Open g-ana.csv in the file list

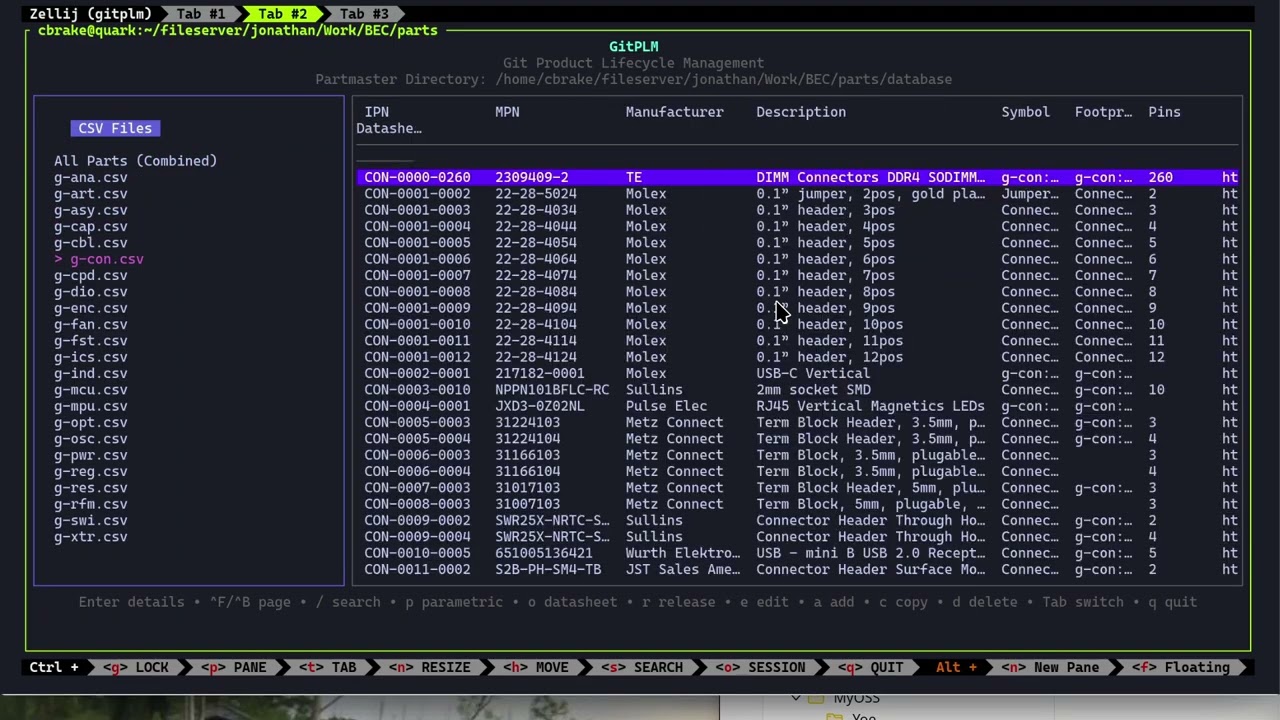(91, 177)
